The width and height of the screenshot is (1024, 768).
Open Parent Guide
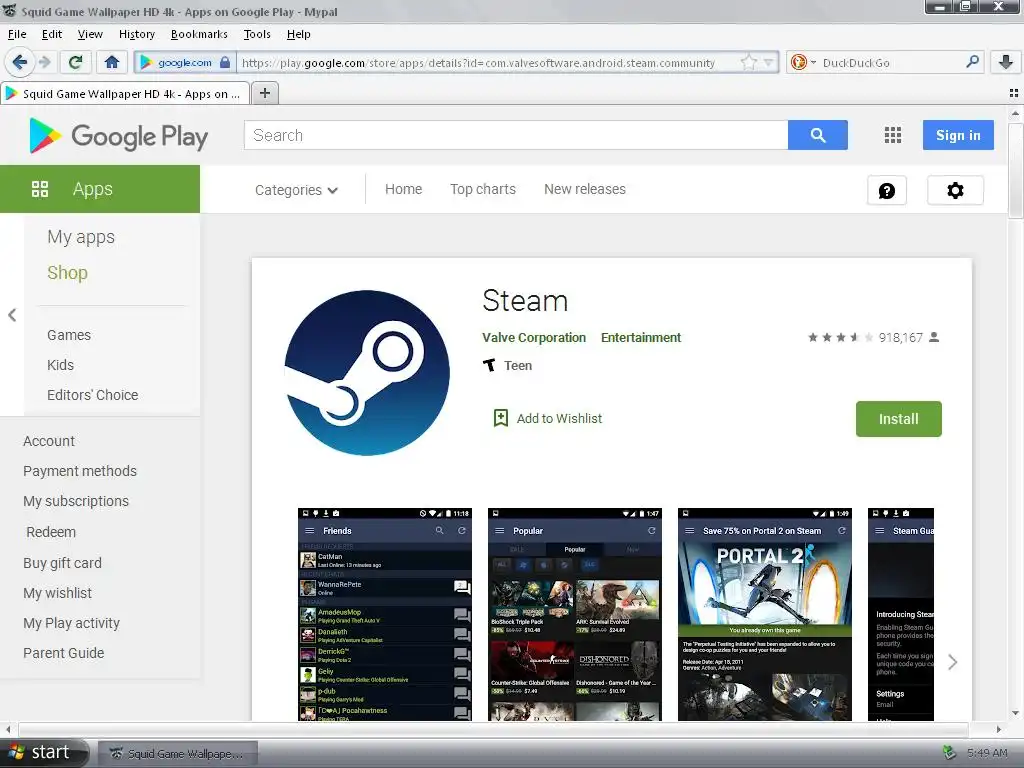coord(63,653)
